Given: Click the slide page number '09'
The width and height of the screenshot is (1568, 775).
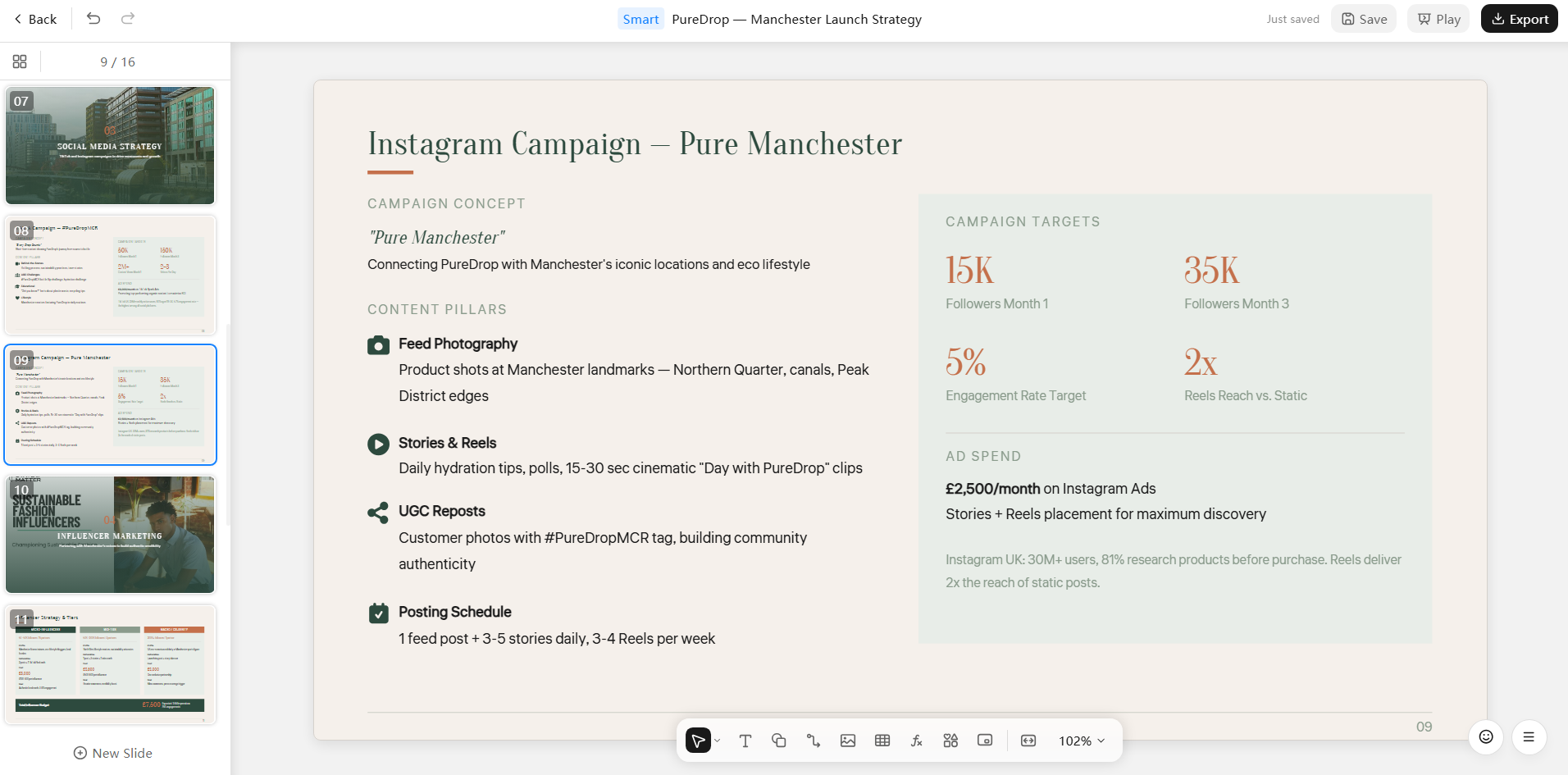Looking at the screenshot, I should tap(1424, 727).
